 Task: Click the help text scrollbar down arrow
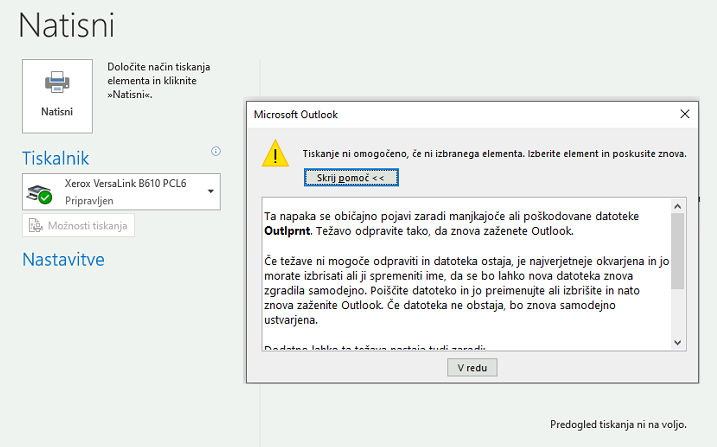[x=678, y=342]
